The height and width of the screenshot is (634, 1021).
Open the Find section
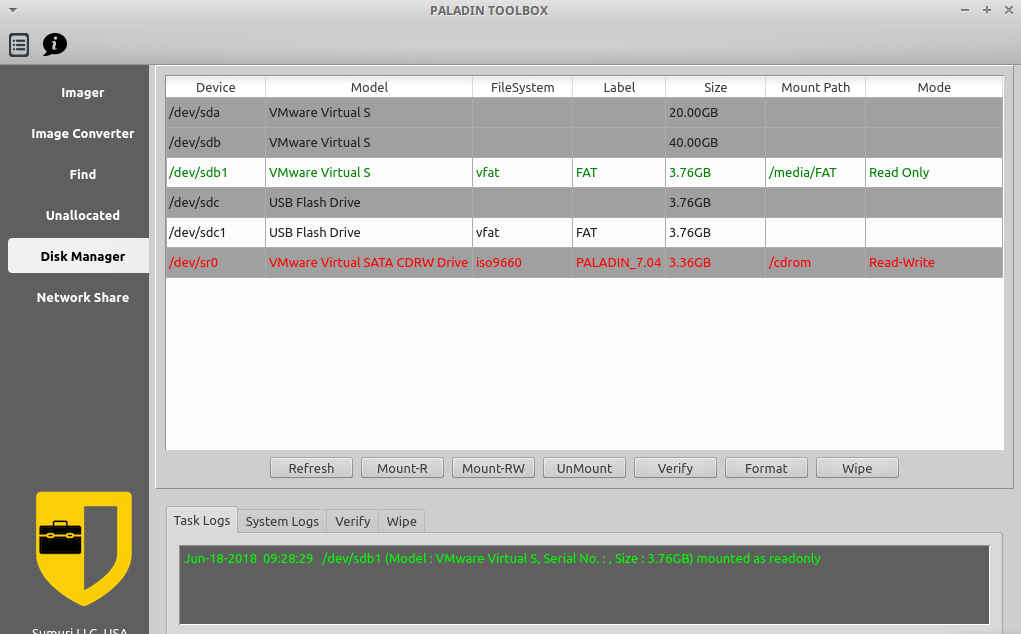click(x=83, y=174)
